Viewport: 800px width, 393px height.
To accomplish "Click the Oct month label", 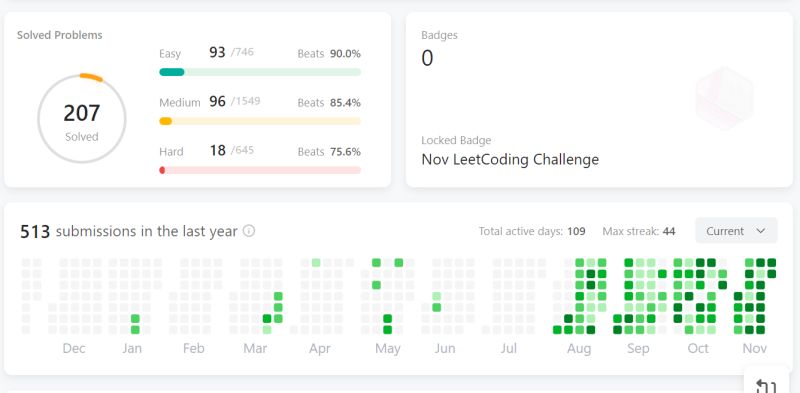I will 698,349.
